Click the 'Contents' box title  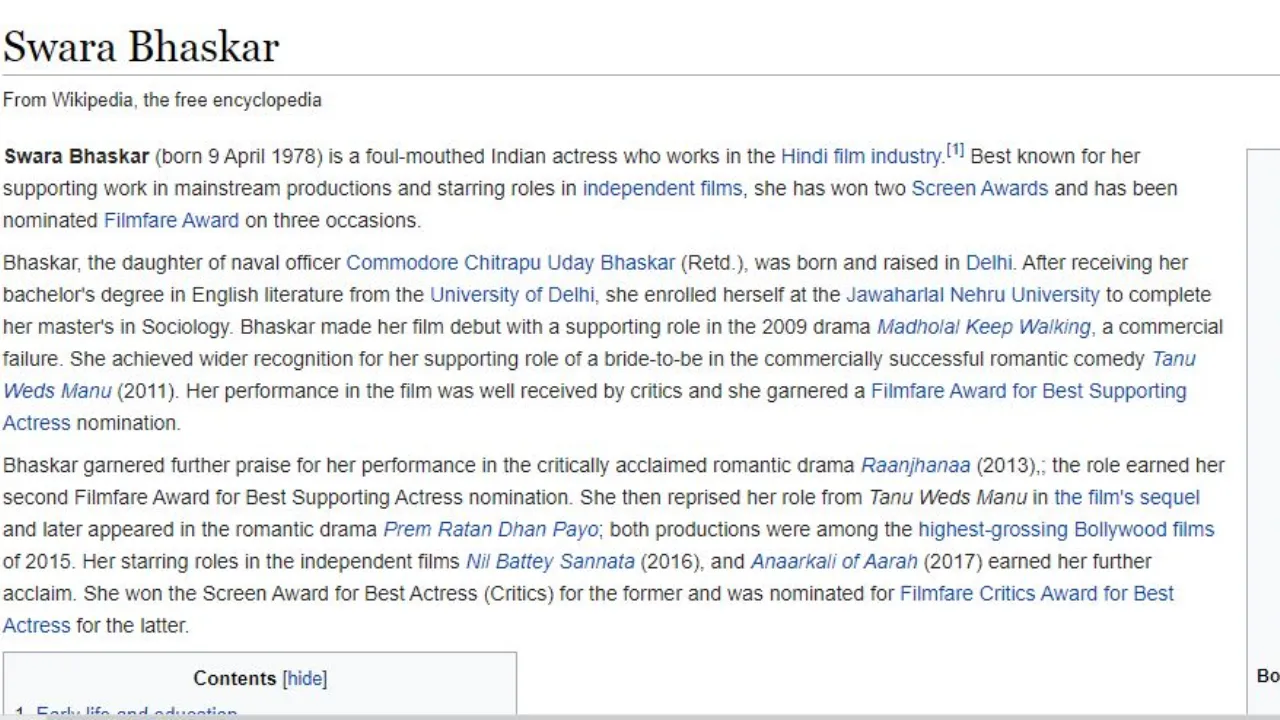pos(235,678)
